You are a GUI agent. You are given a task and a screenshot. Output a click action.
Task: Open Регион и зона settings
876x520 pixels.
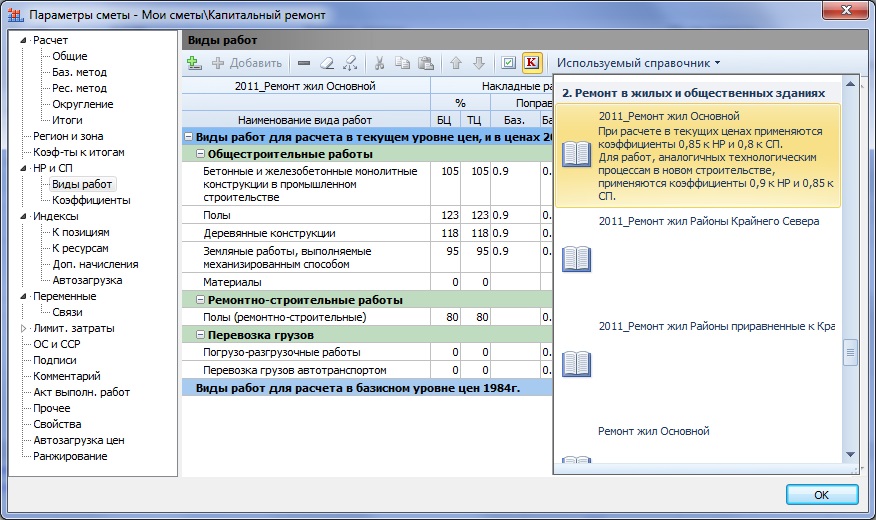point(68,136)
